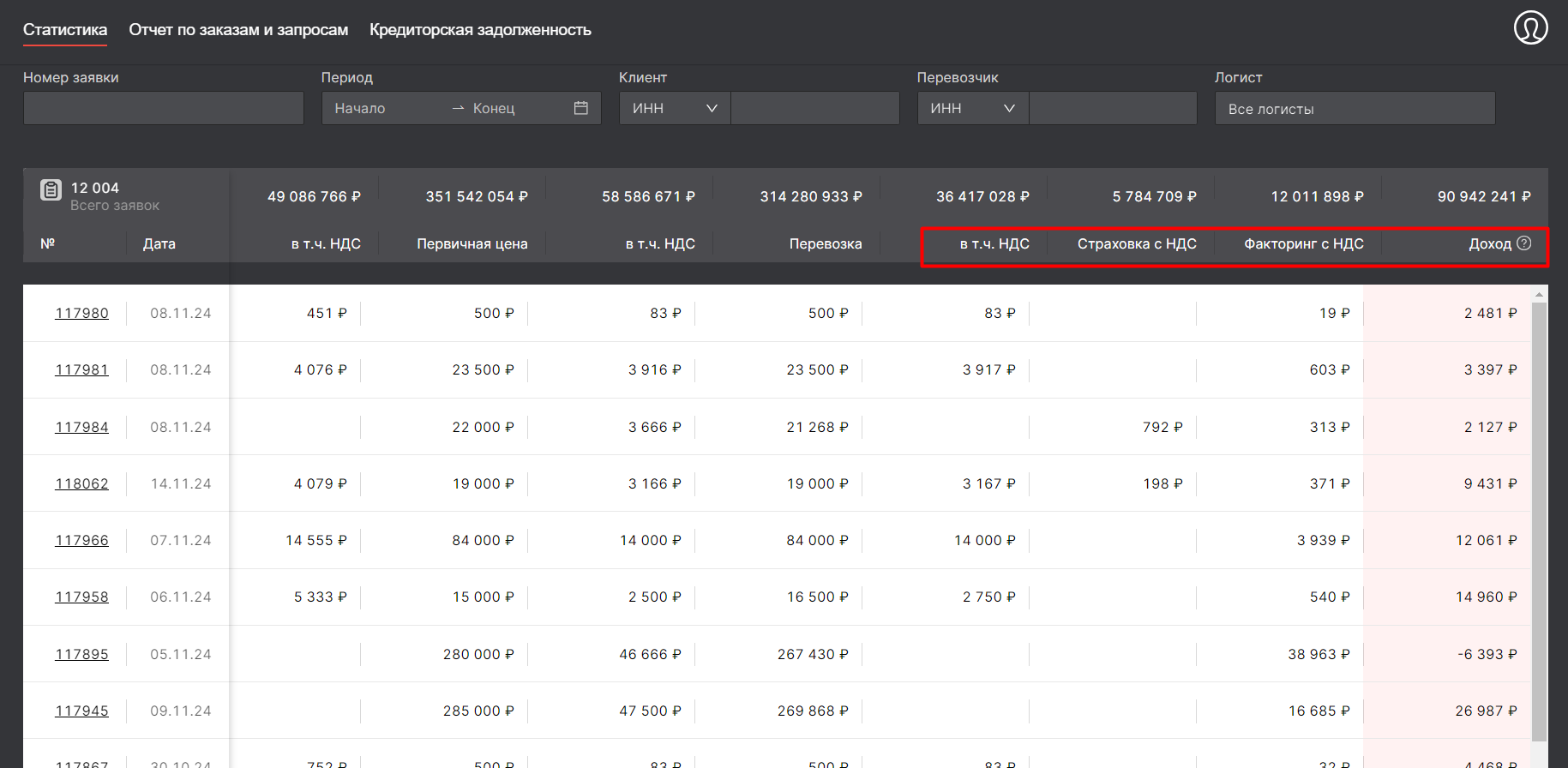The image size is (1568, 768).
Task: Open the user profile icon
Action: click(1530, 27)
